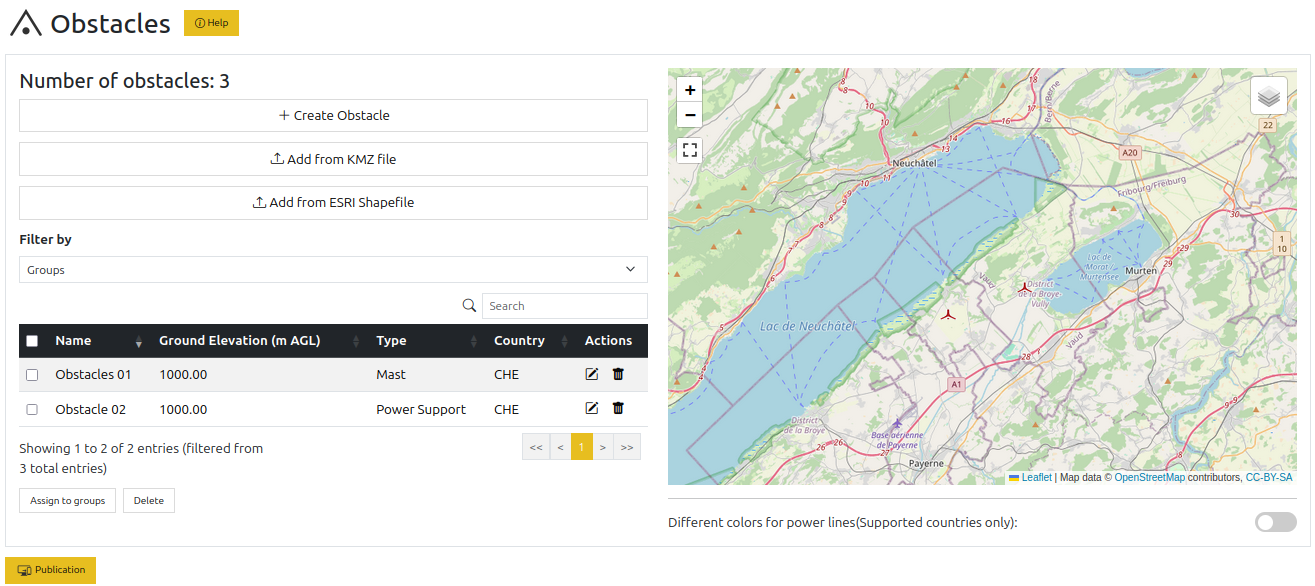Edit the Obstacles 01 row

592,374
